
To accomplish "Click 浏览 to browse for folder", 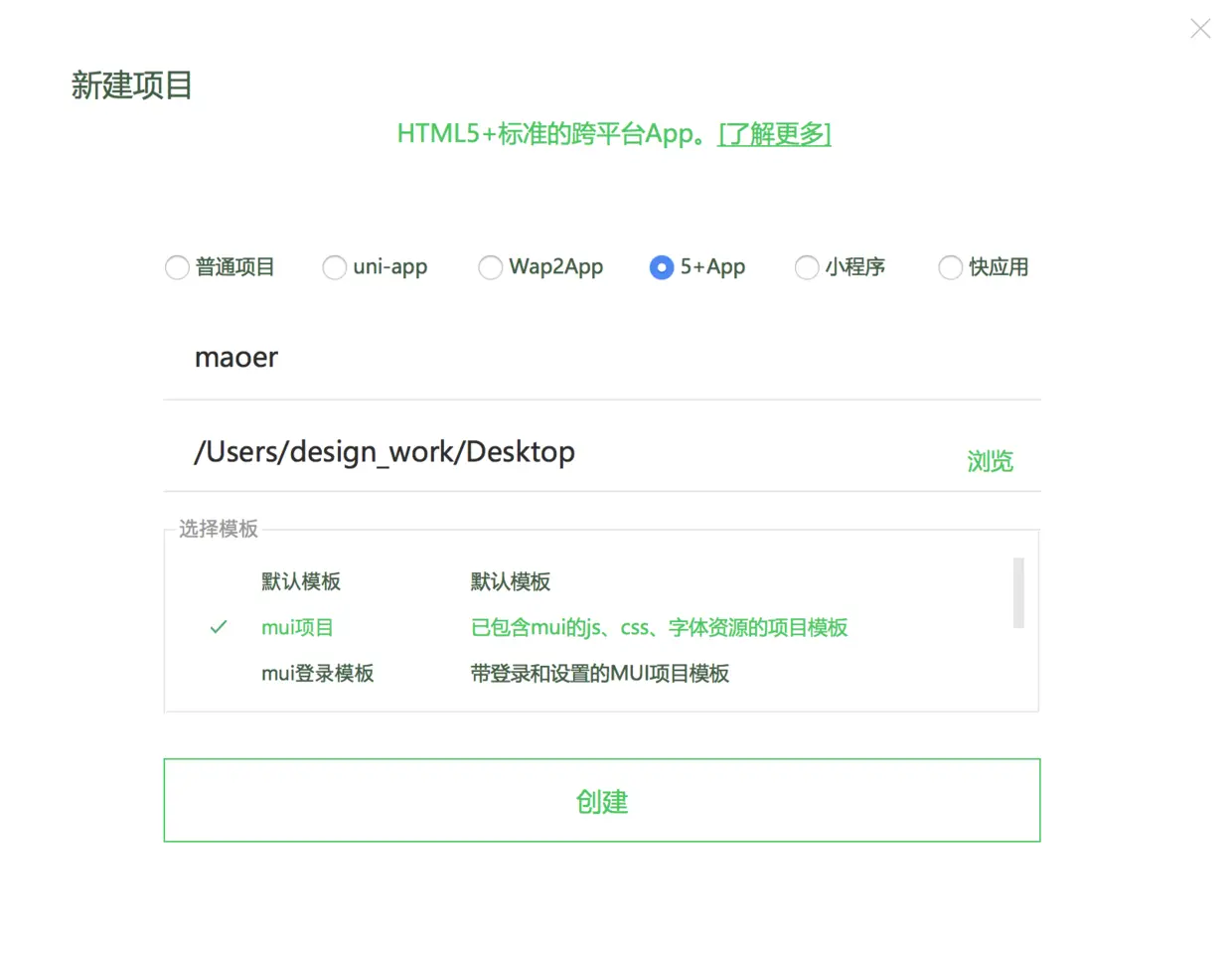I will 990,461.
